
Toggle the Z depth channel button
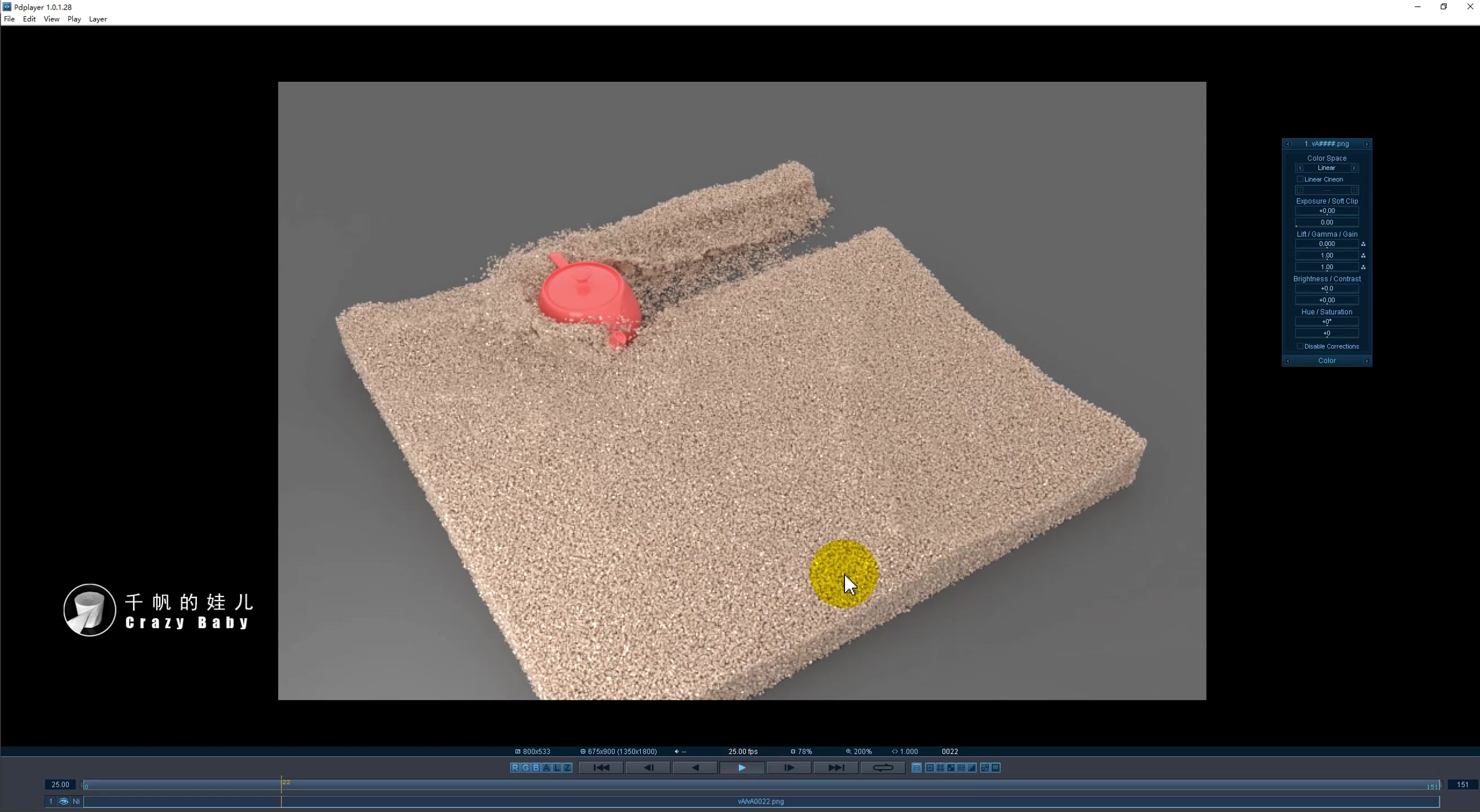point(567,767)
